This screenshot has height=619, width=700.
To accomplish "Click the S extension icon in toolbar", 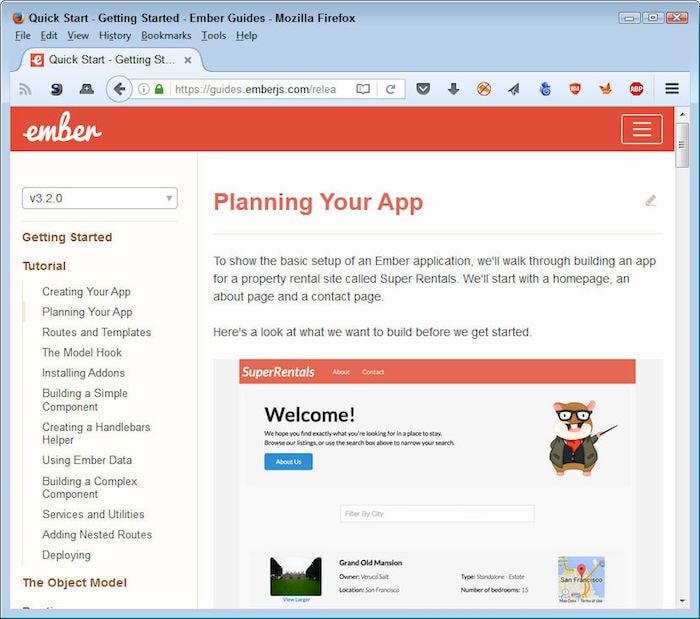I will [x=57, y=89].
